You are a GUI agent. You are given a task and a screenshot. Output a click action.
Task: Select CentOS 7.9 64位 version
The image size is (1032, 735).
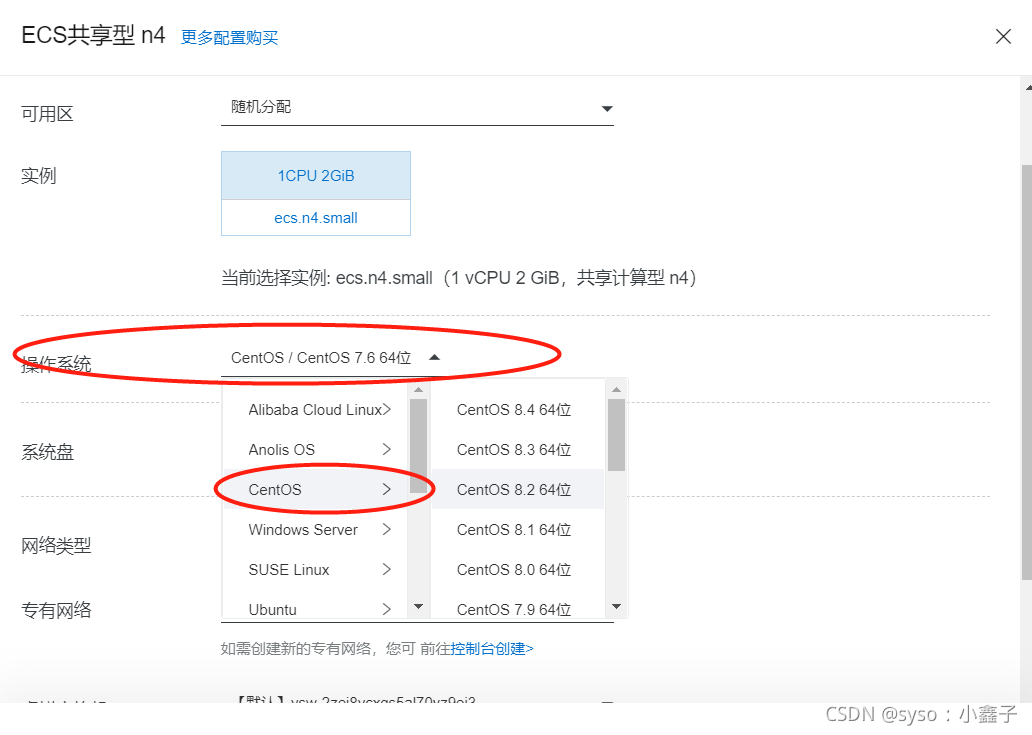coord(517,609)
